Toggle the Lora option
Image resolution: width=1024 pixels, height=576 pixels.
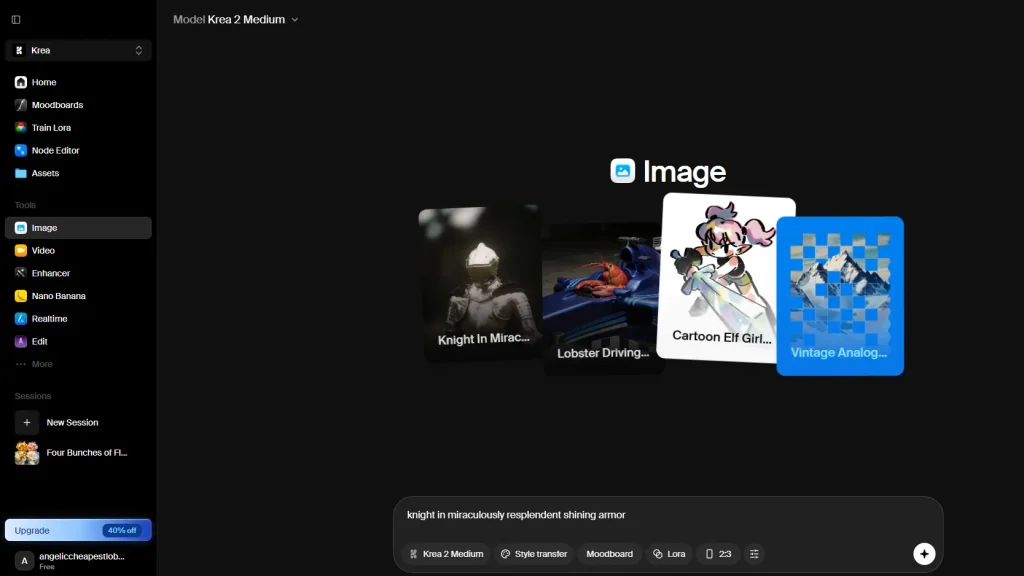point(669,554)
